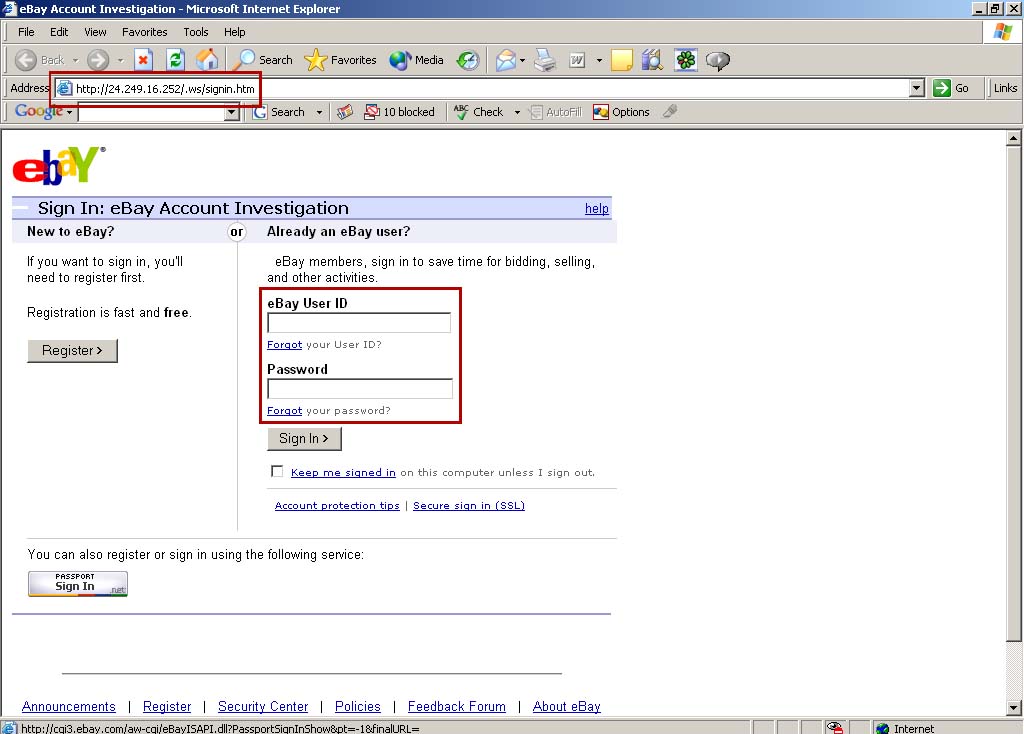1024x734 pixels.
Task: Open the Back button history dropdown
Action: [x=75, y=60]
